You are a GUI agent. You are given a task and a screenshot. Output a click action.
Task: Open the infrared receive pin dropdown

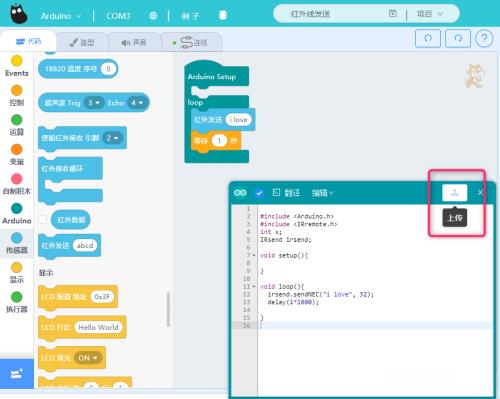[x=112, y=138]
